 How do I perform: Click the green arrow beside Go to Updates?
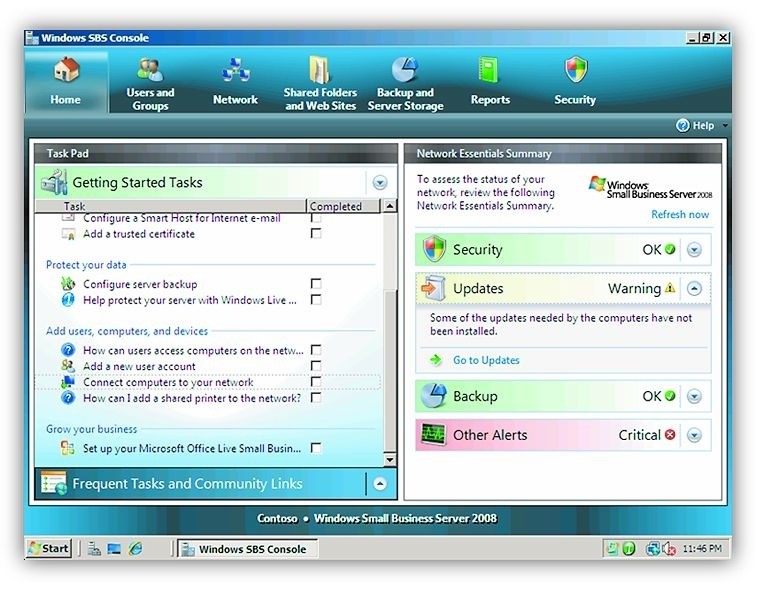click(436, 360)
